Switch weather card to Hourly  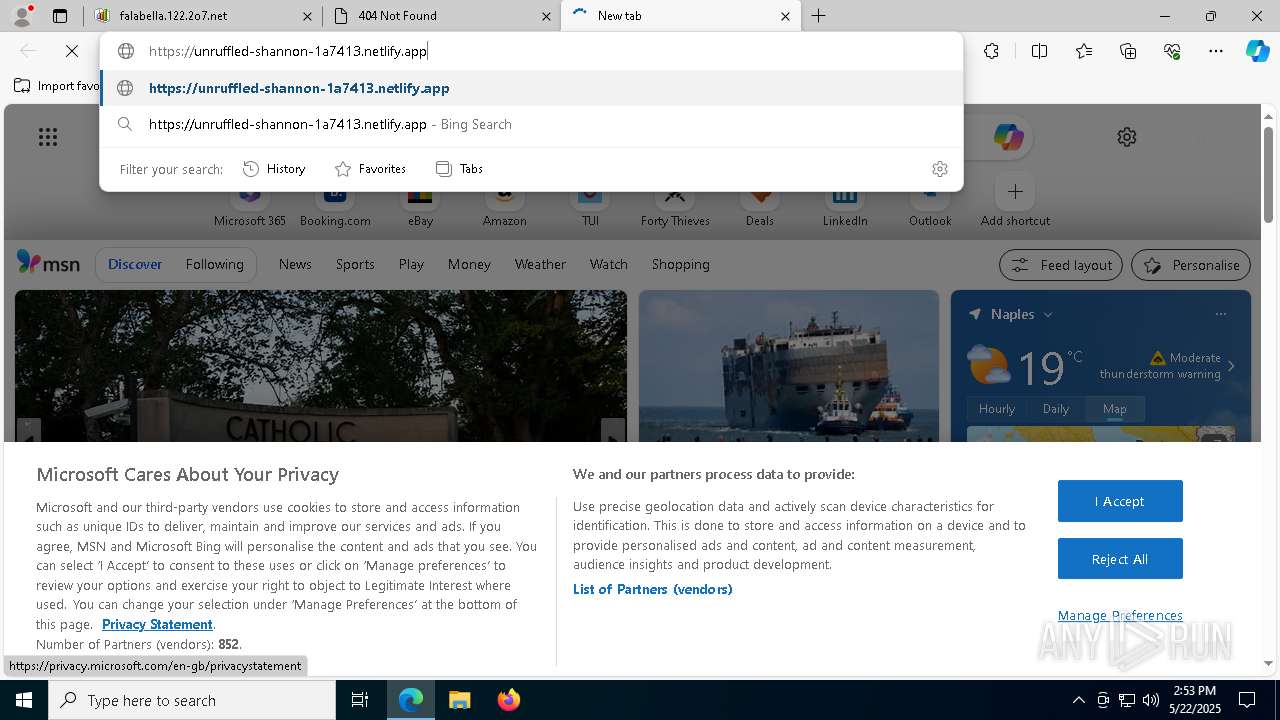pyautogui.click(x=996, y=408)
